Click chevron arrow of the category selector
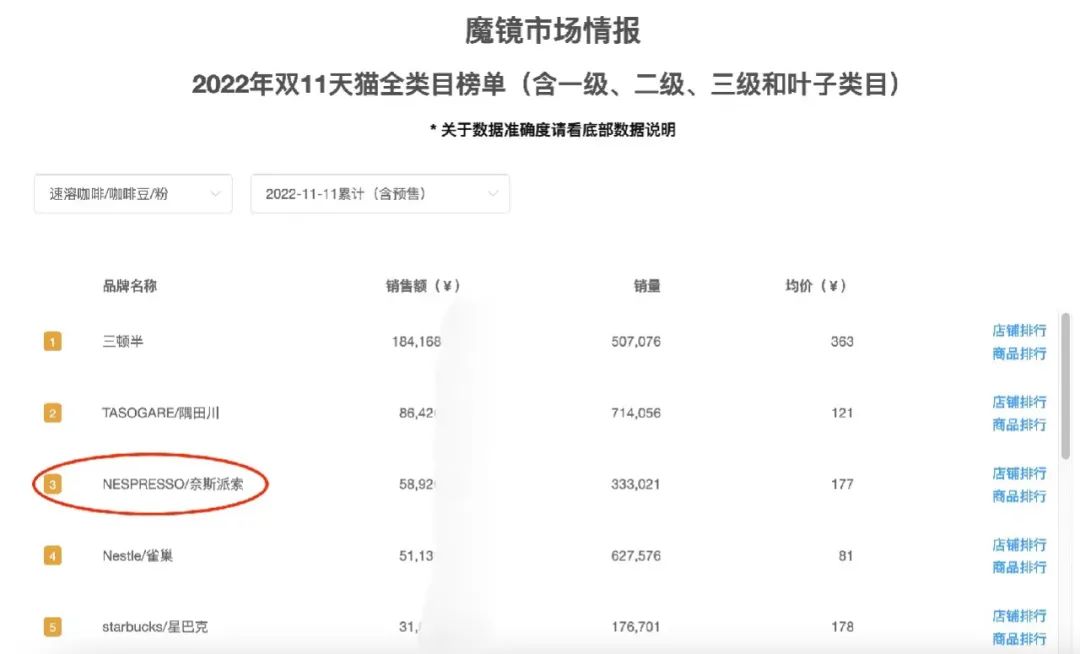This screenshot has height=654, width=1080. [215, 194]
